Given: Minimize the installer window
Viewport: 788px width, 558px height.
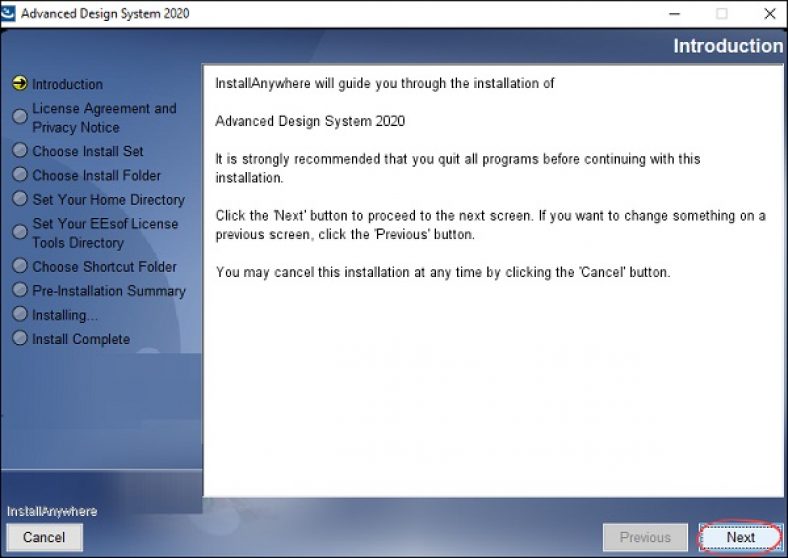Looking at the screenshot, I should click(674, 14).
